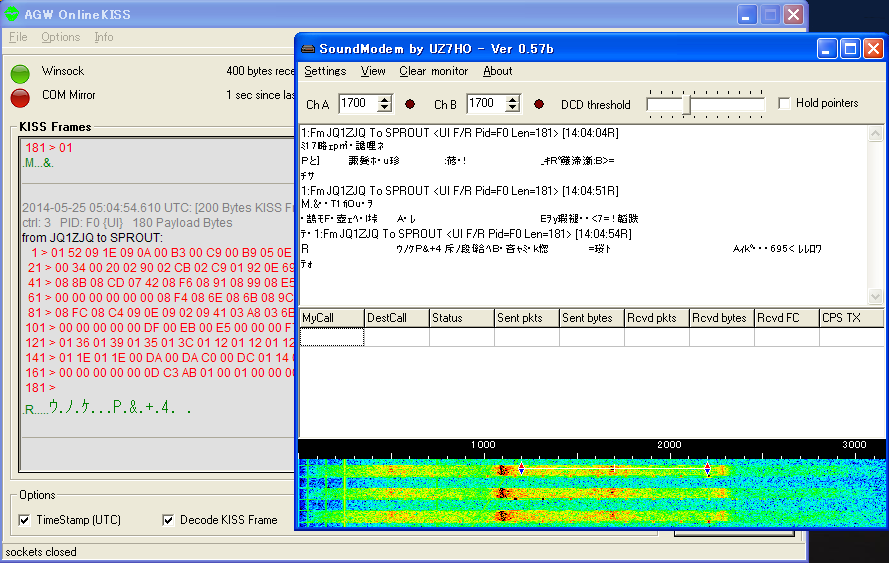Open the About menu in SoundModem
Image resolution: width=889 pixels, height=563 pixels.
497,71
